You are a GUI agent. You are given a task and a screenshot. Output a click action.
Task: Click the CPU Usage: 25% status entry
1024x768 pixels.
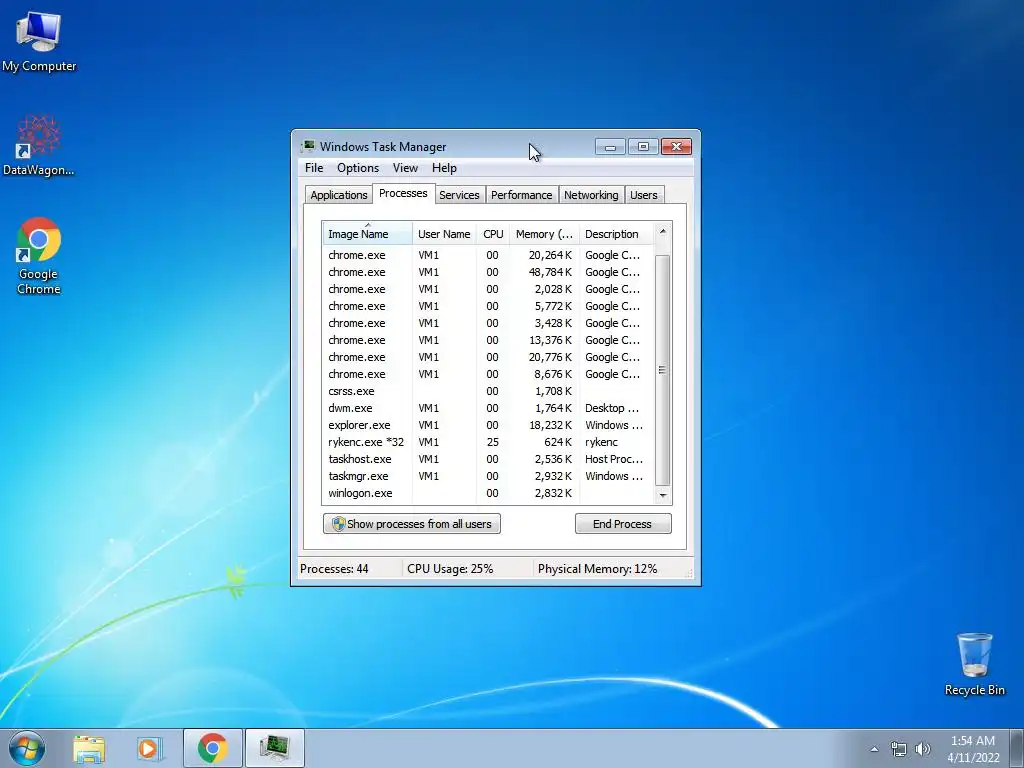coord(450,569)
